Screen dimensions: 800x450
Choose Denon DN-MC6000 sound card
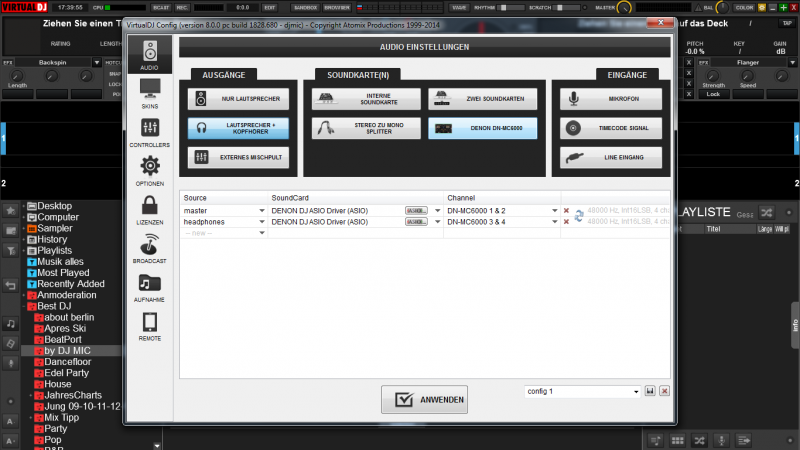click(x=483, y=128)
